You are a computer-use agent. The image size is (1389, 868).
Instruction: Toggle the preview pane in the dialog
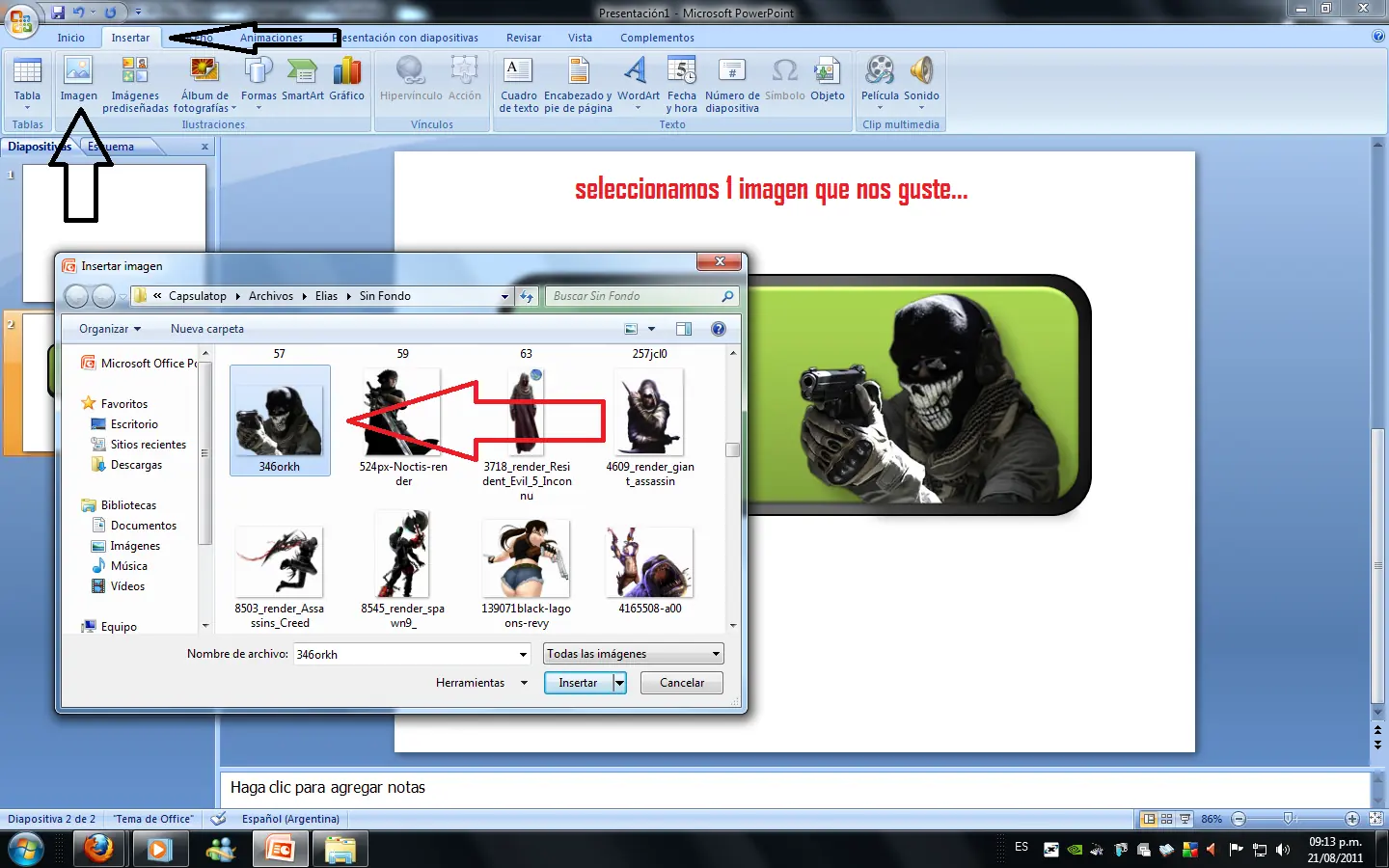684,329
